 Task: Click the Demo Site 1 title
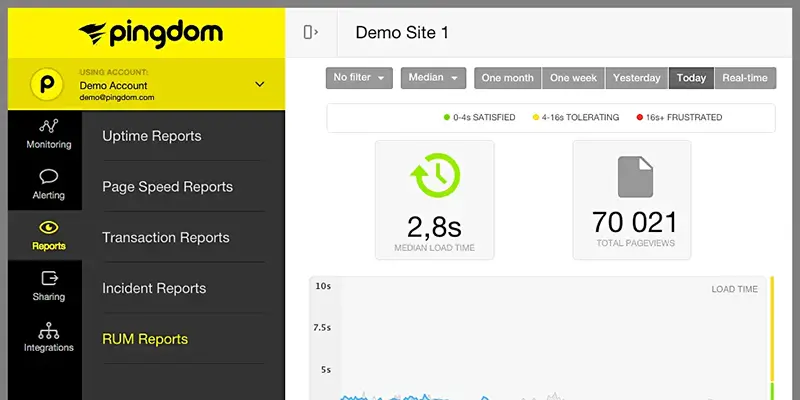pyautogui.click(x=402, y=33)
